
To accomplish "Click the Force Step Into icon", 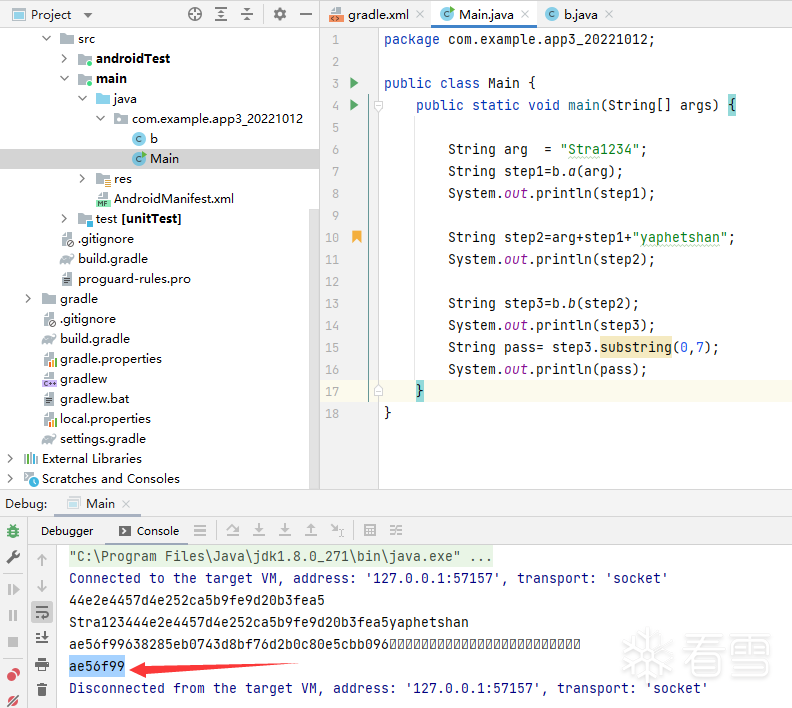I will 285,530.
